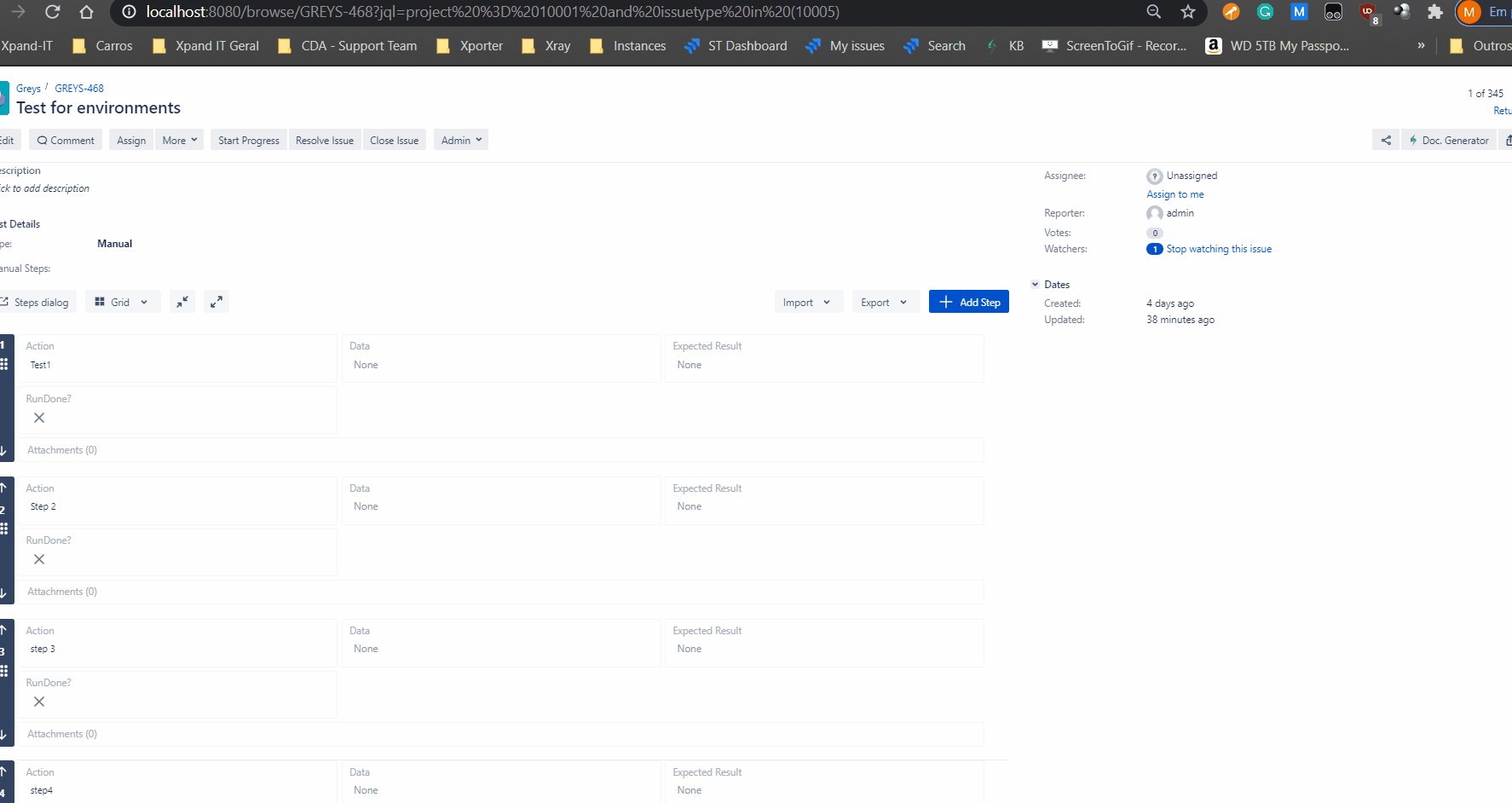Open the Xporter bookmark folder
The width and height of the screenshot is (1512, 803).
(x=470, y=46)
